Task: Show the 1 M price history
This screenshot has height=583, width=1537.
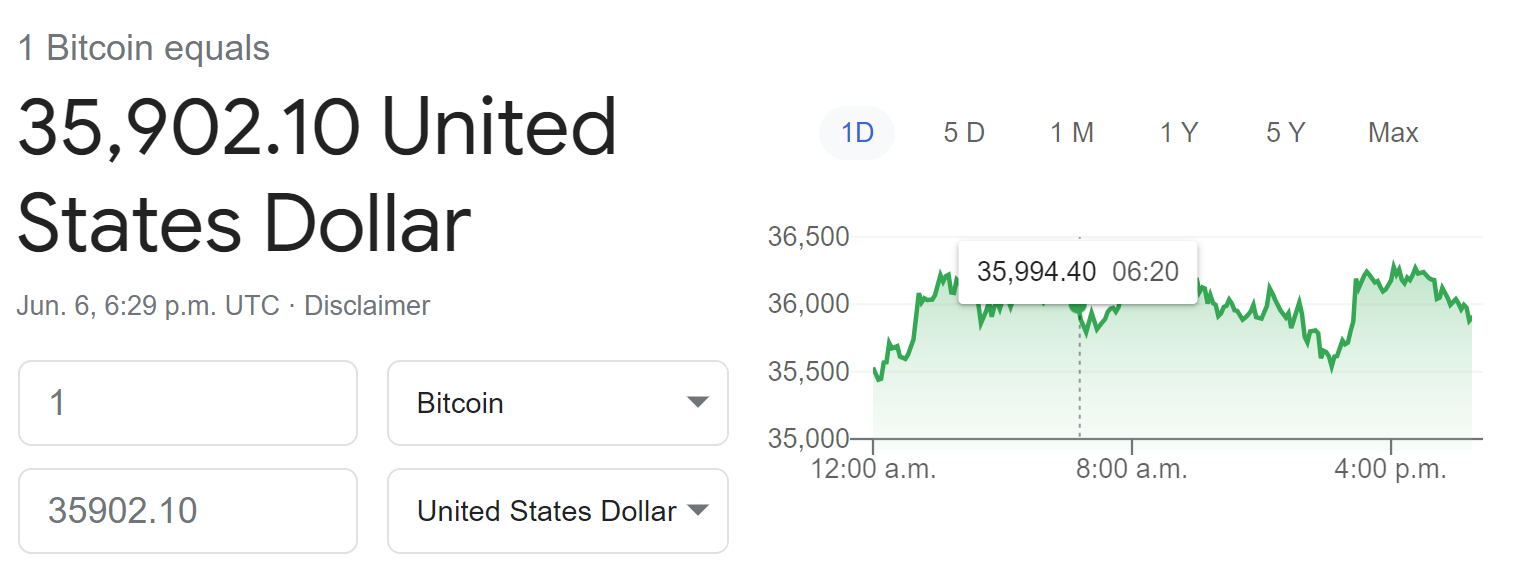Action: click(x=1072, y=133)
